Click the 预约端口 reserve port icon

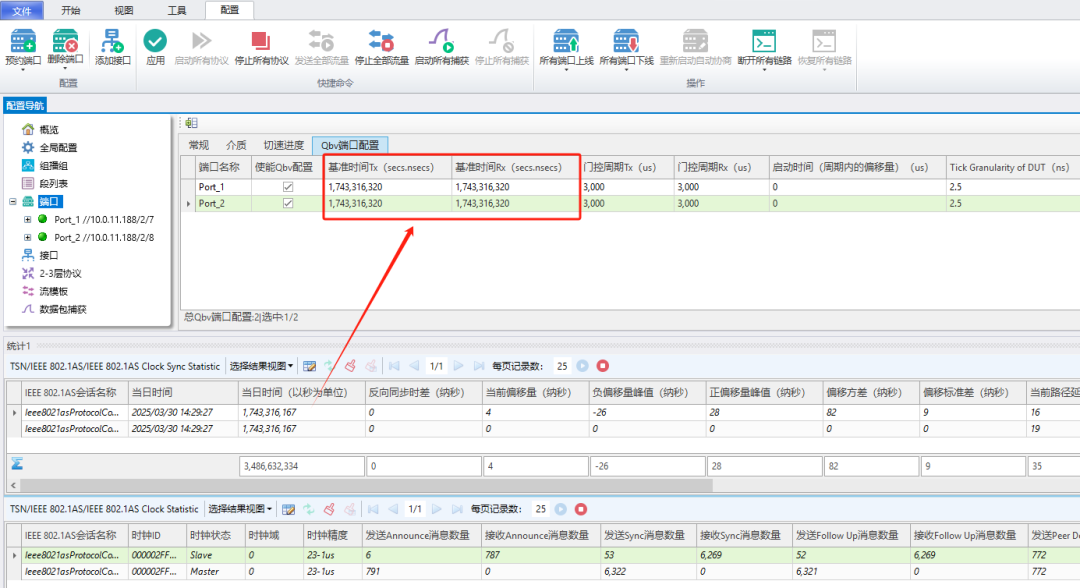pos(23,41)
